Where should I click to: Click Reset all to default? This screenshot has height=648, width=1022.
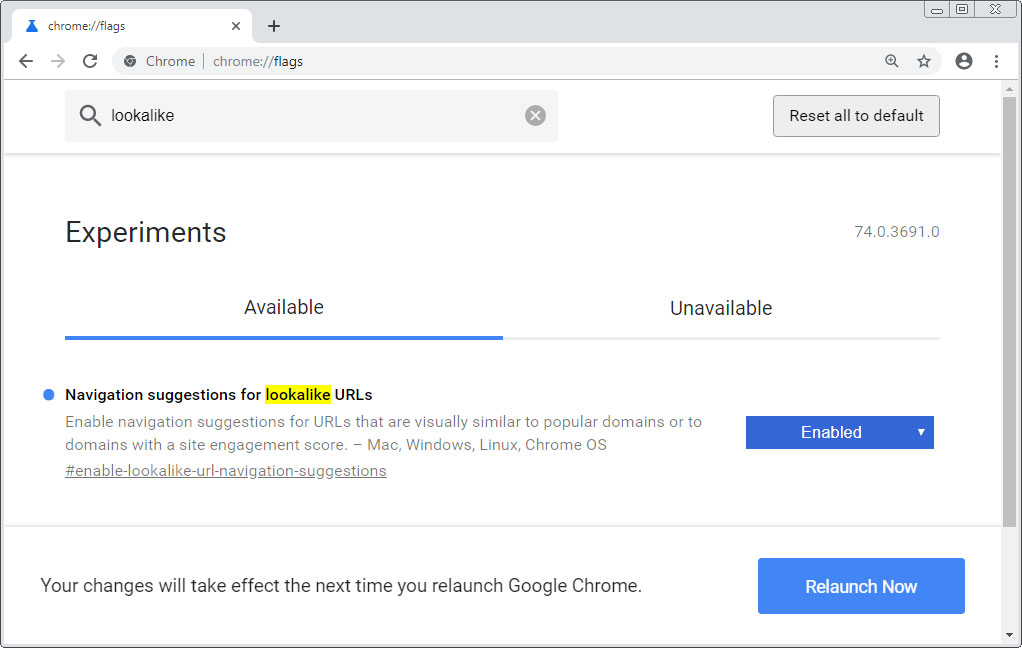click(855, 115)
